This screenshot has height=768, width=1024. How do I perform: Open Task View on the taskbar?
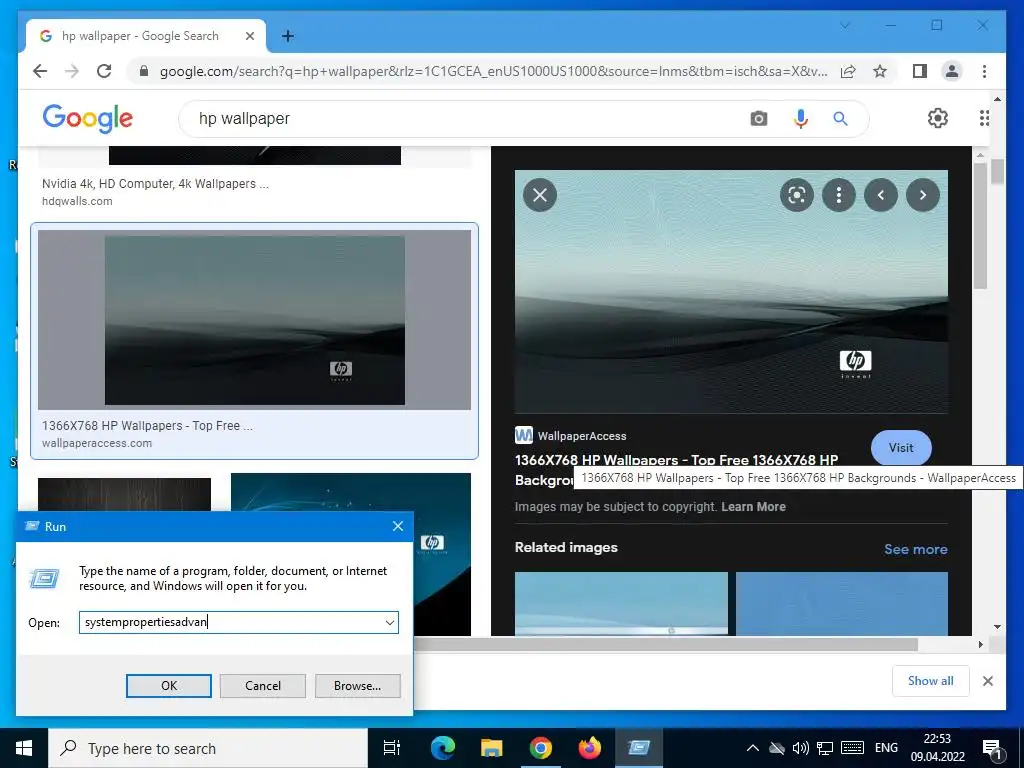click(392, 748)
